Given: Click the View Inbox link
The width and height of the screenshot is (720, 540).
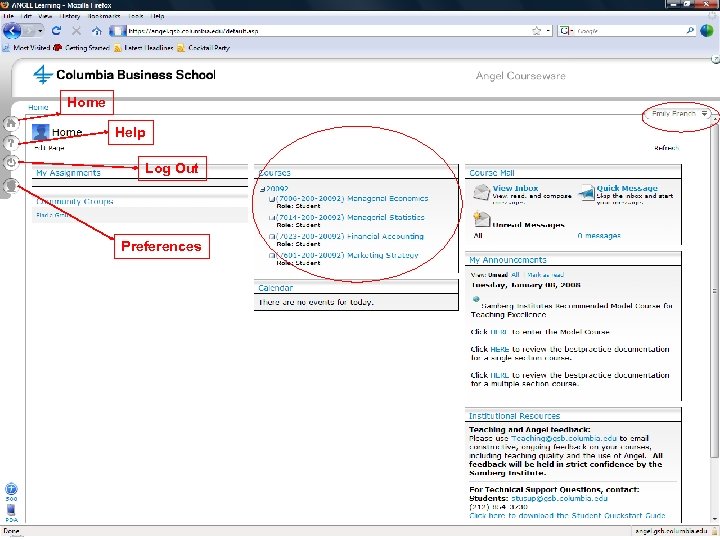Looking at the screenshot, I should click(x=515, y=188).
